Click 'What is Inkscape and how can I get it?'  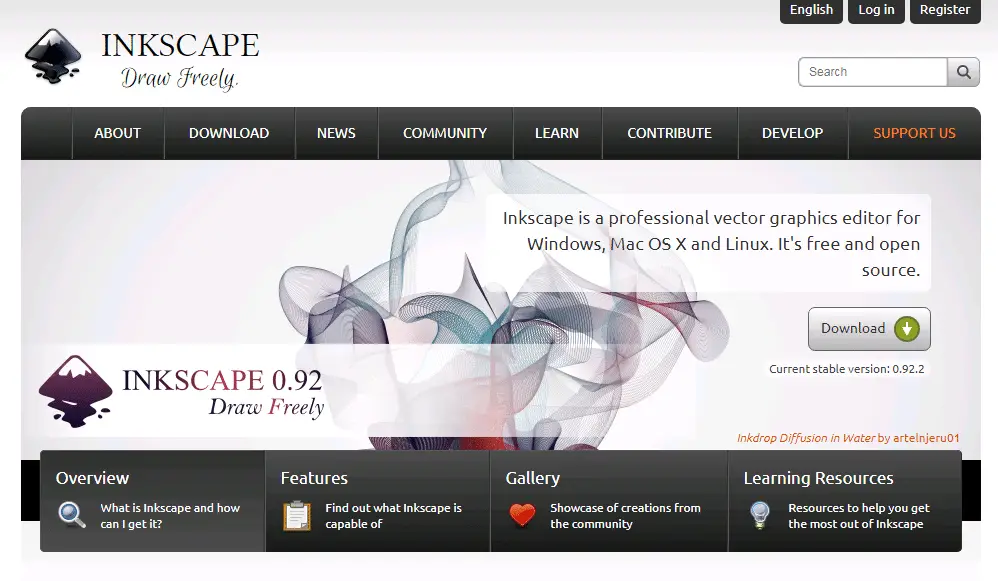pos(170,516)
